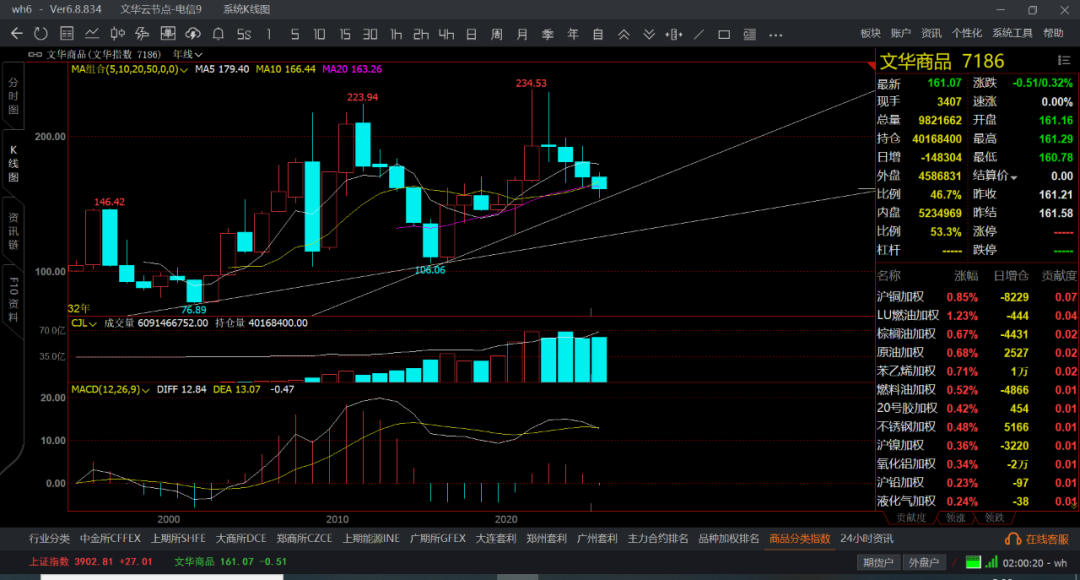1080x580 pixels.
Task: Open the 资讯 menu
Action: [x=931, y=33]
